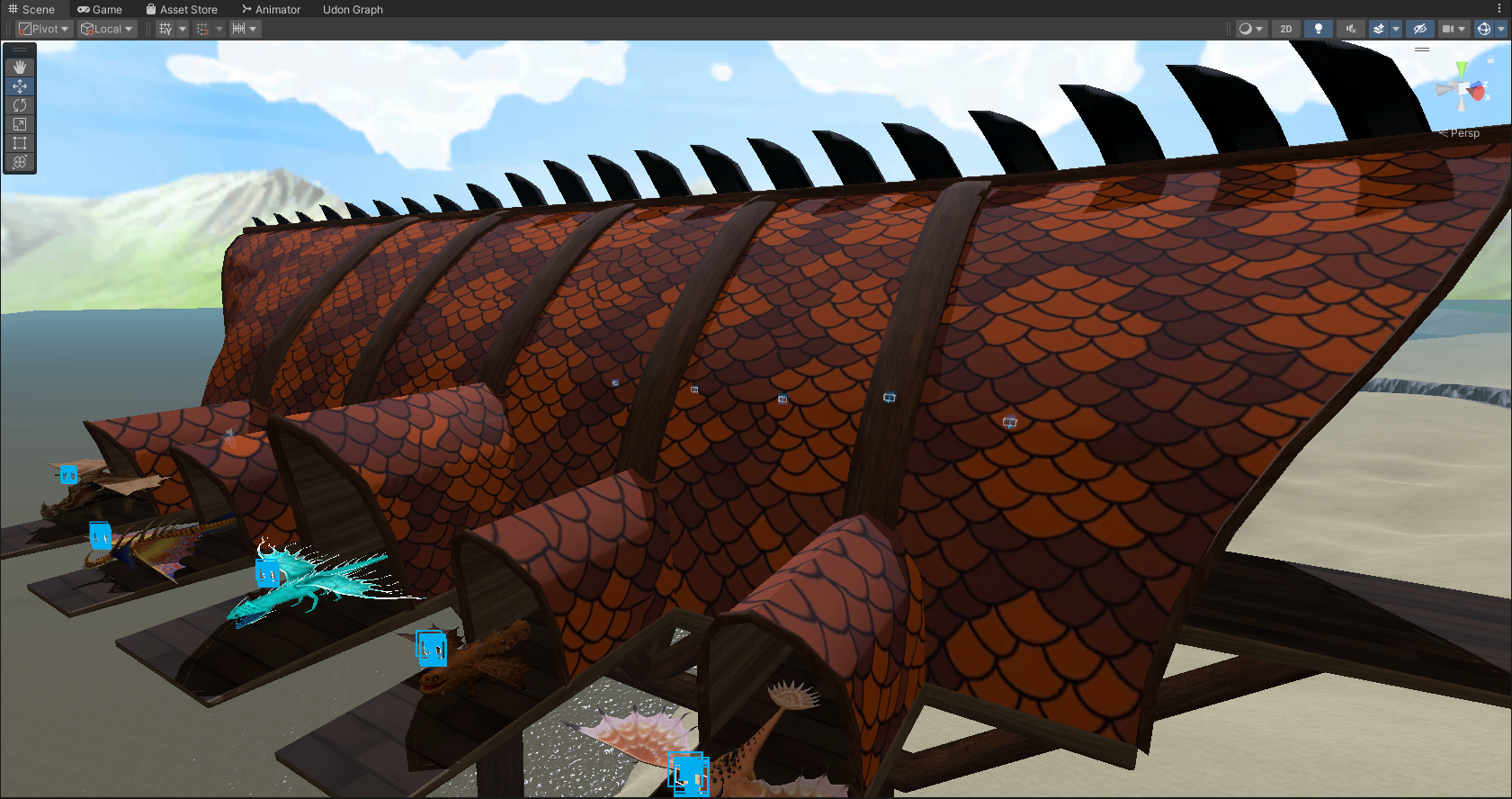Open the Local handle rotation dropdown

pyautogui.click(x=107, y=29)
